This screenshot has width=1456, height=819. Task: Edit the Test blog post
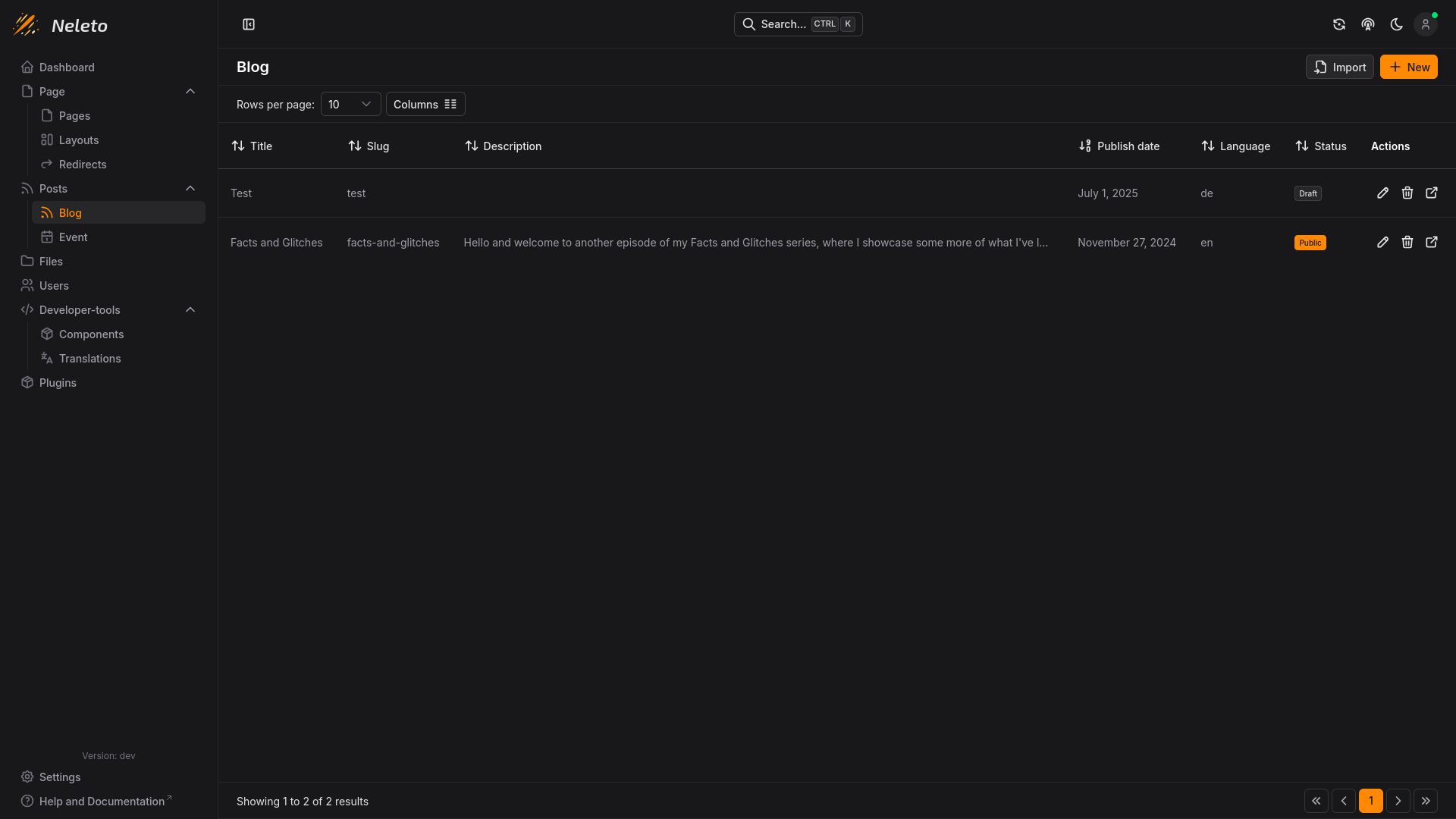click(x=1383, y=193)
